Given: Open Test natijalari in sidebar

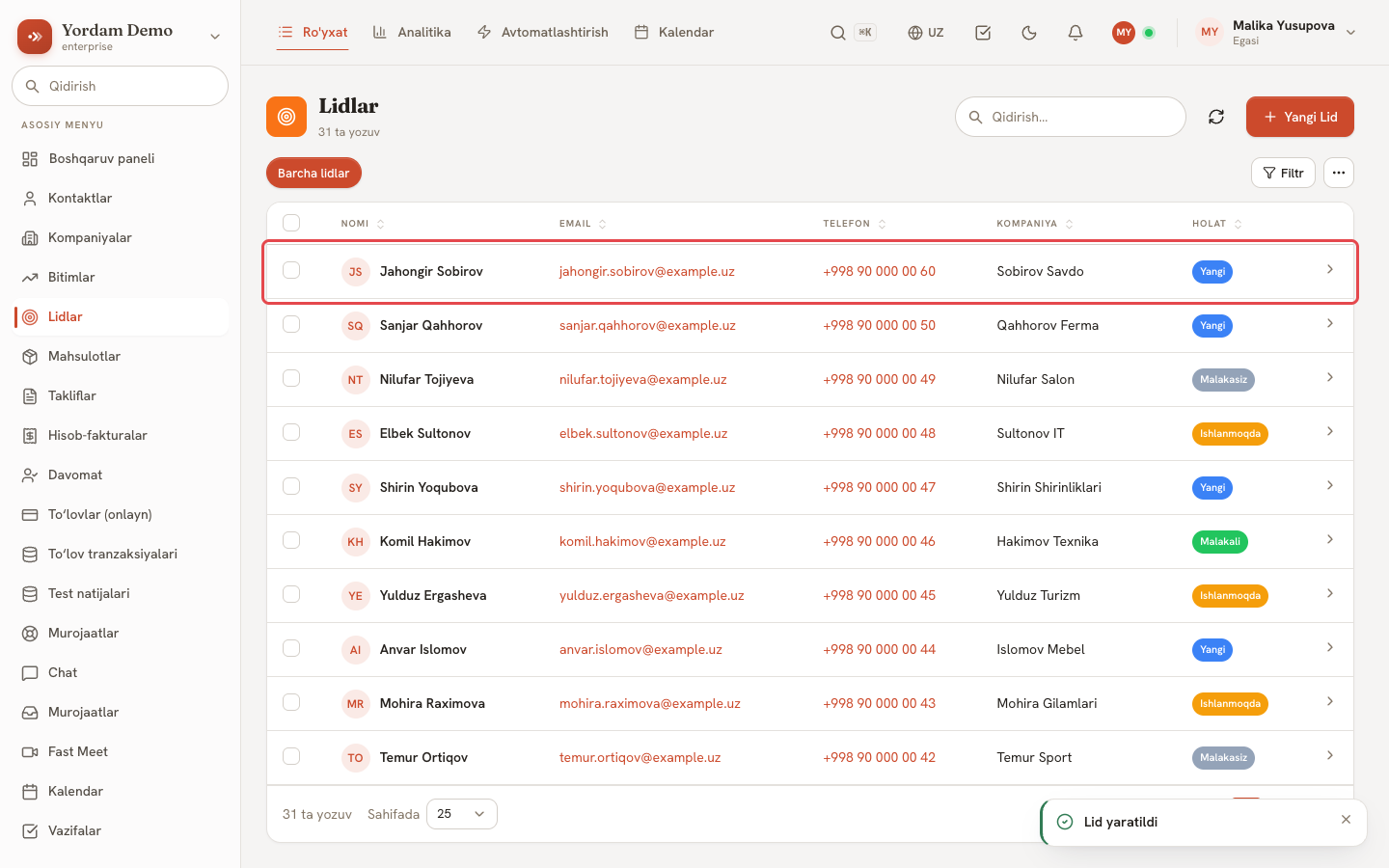Looking at the screenshot, I should click(x=122, y=594).
